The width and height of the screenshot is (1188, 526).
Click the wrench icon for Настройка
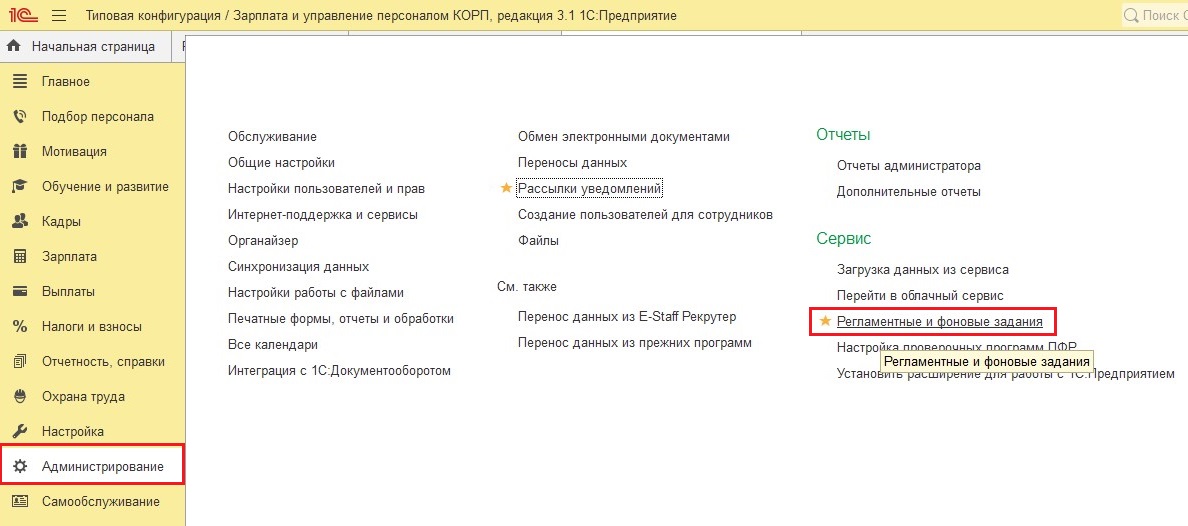point(20,431)
